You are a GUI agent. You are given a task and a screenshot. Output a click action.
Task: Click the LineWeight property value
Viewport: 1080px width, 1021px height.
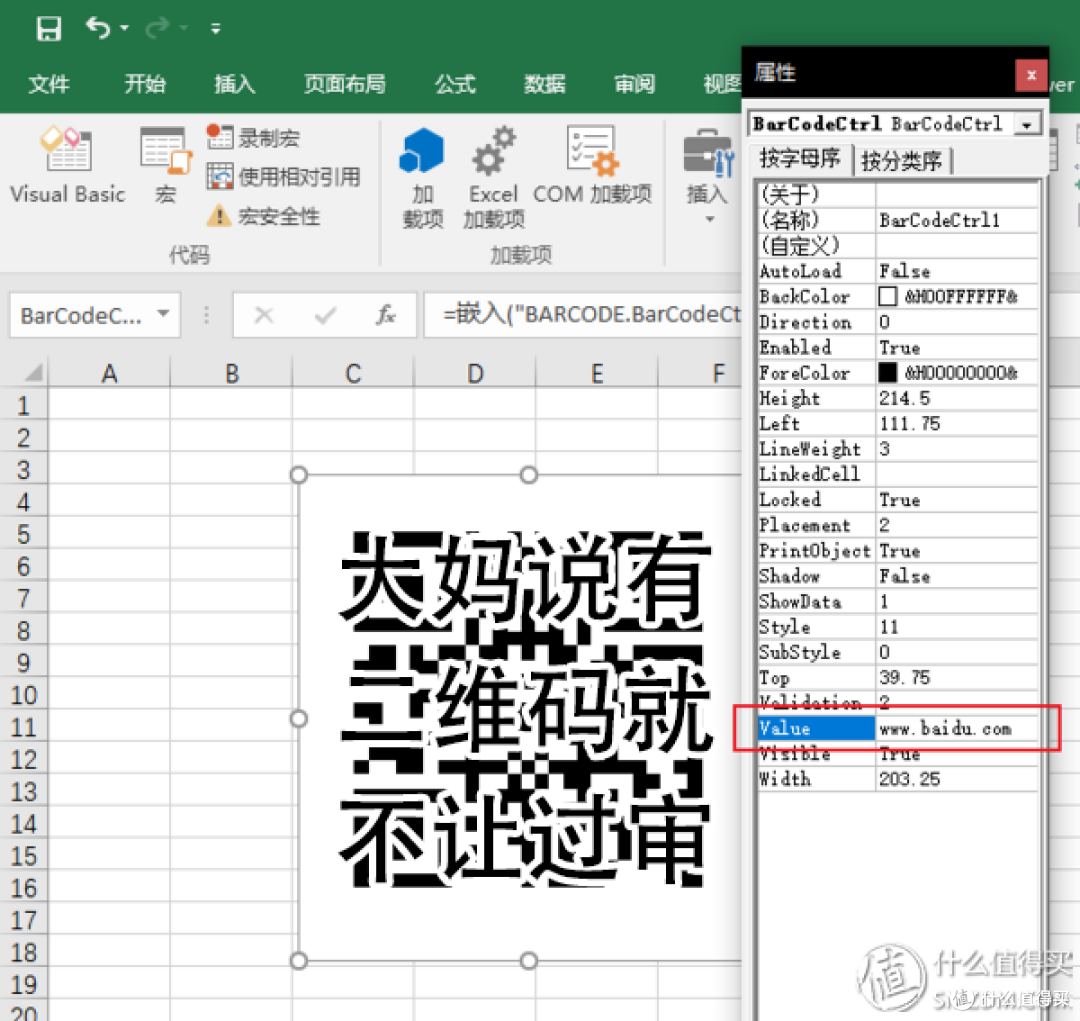pyautogui.click(x=957, y=449)
